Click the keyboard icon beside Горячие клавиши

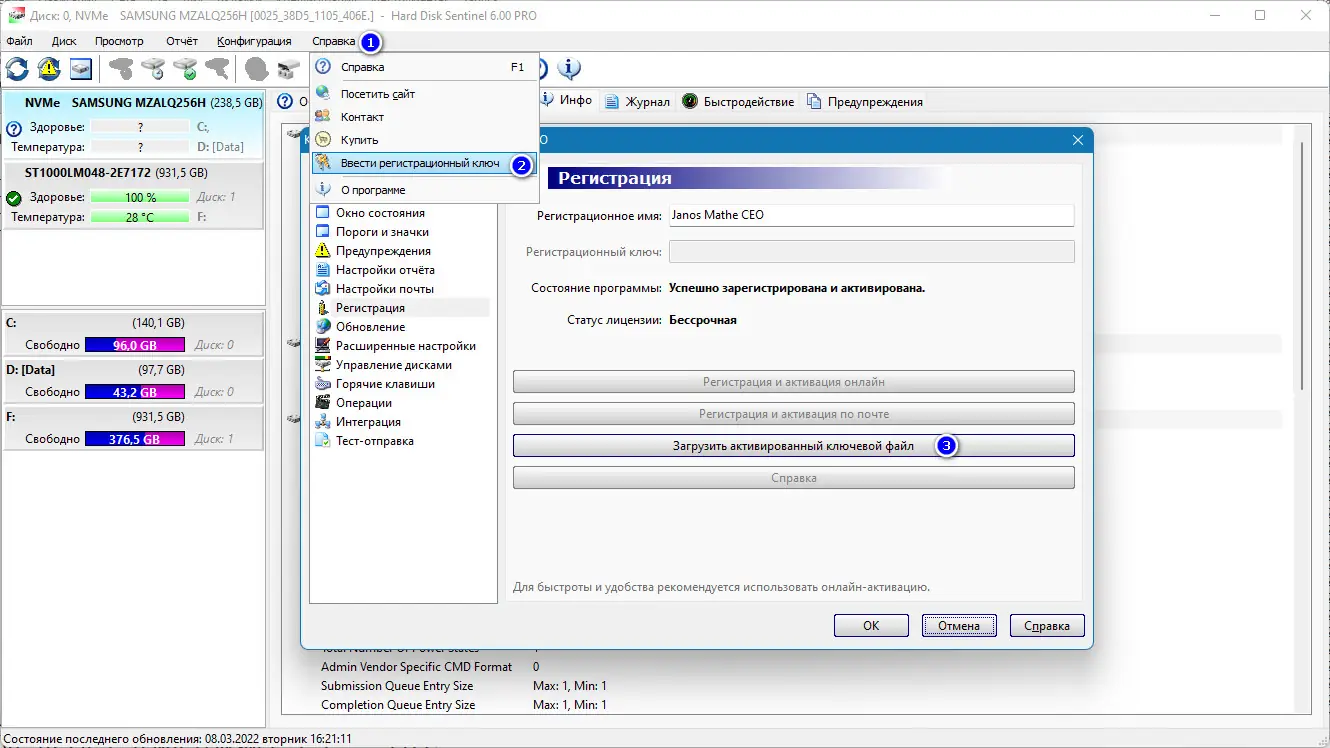pyautogui.click(x=323, y=383)
